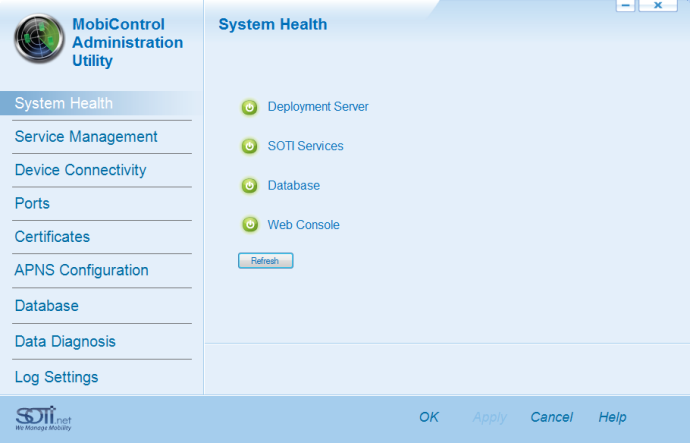Open the Database sidebar section

pyautogui.click(x=47, y=306)
